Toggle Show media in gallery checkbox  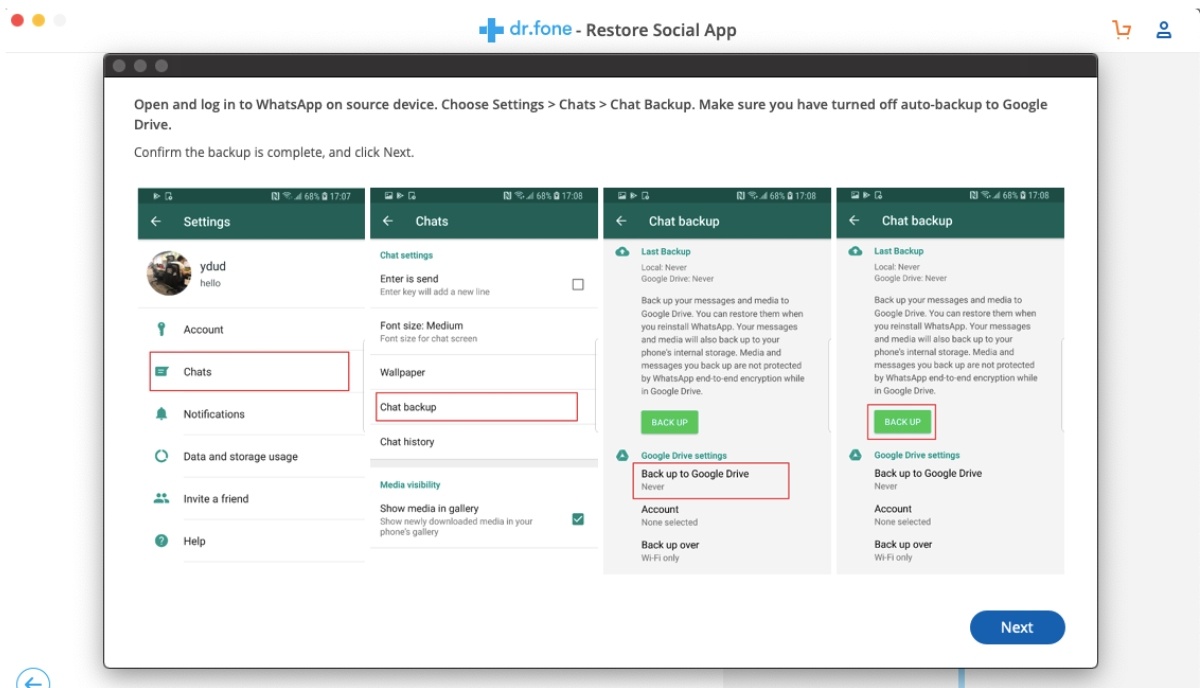(578, 519)
